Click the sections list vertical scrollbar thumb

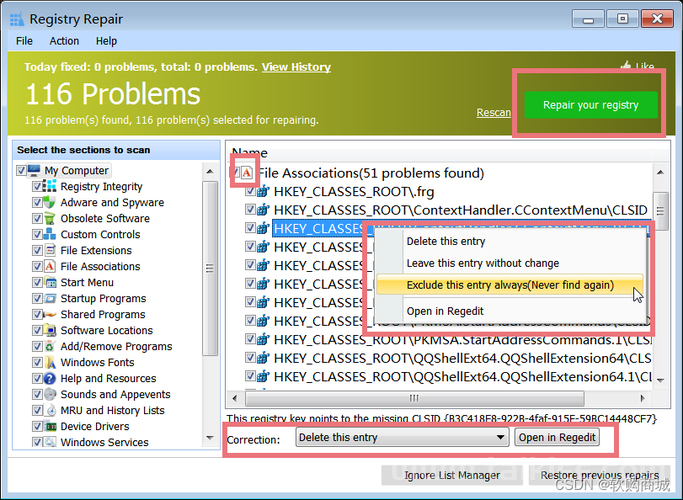210,268
